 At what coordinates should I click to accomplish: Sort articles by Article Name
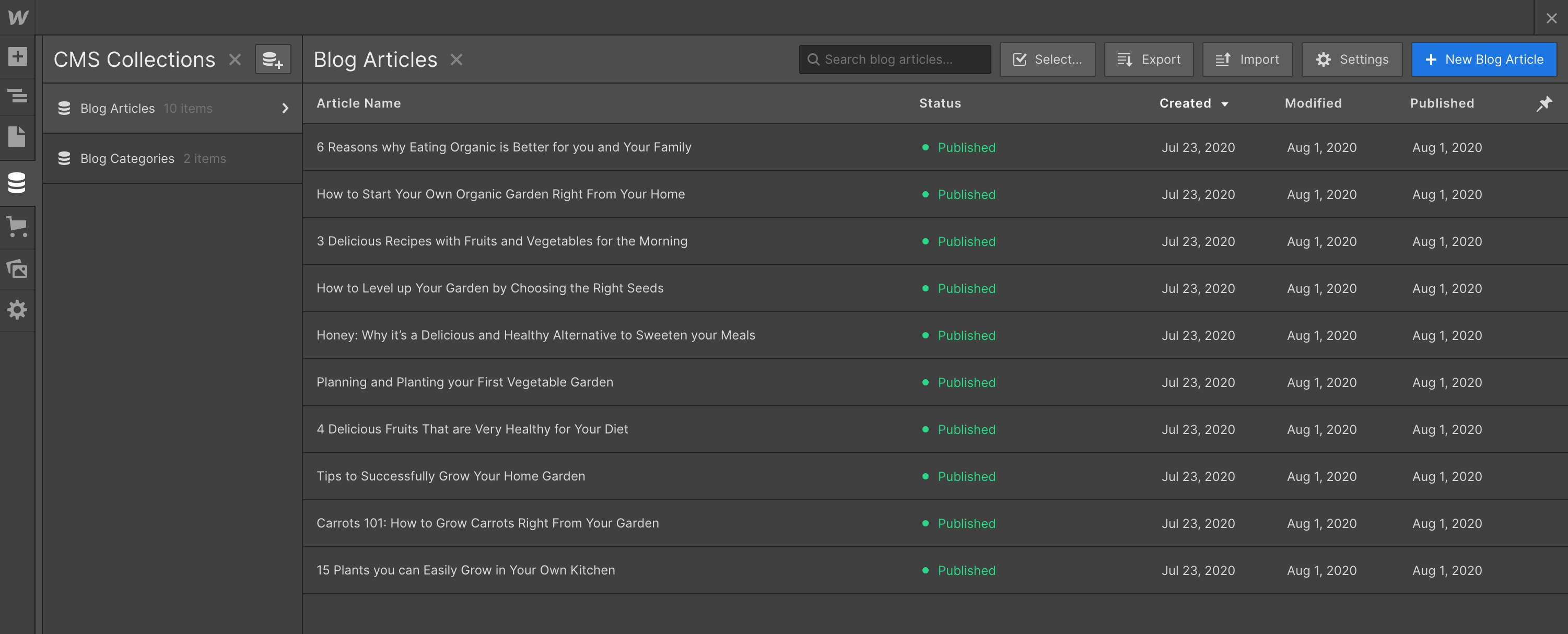[358, 103]
